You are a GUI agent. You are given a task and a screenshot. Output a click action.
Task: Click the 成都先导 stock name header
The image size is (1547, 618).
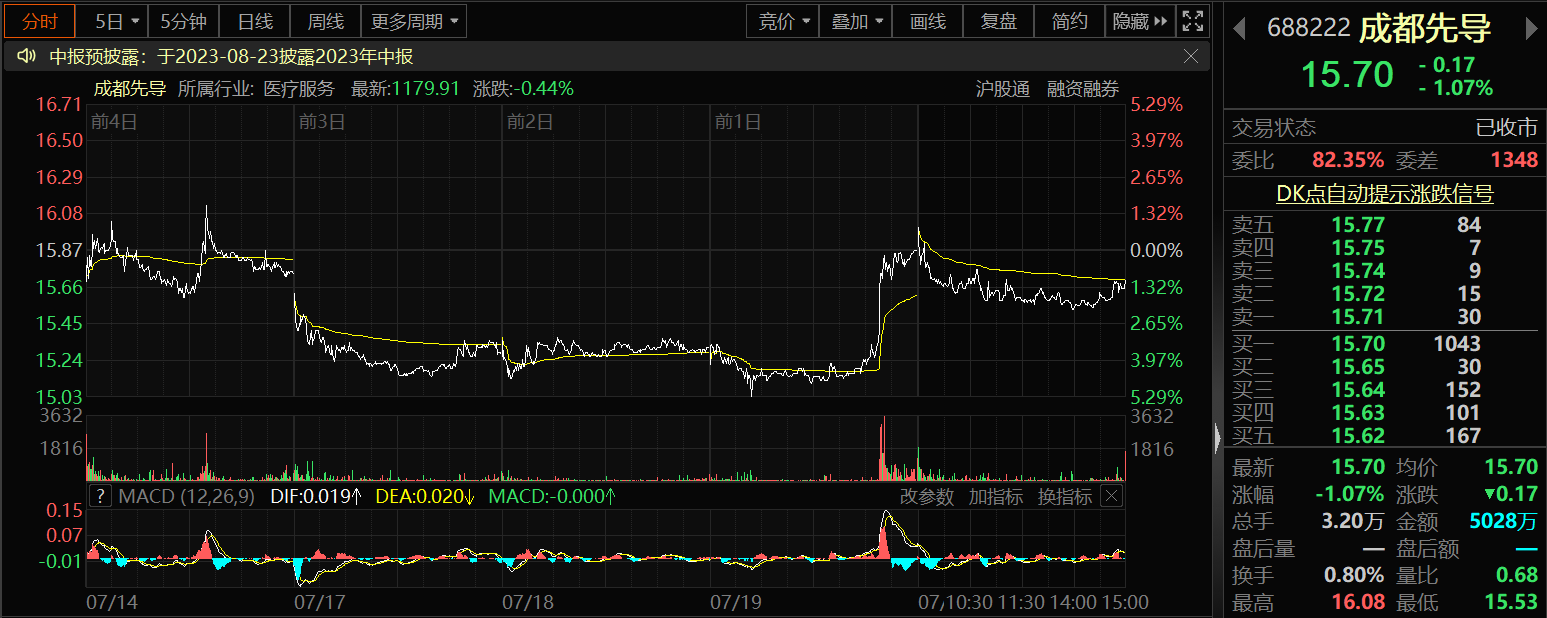point(1425,28)
